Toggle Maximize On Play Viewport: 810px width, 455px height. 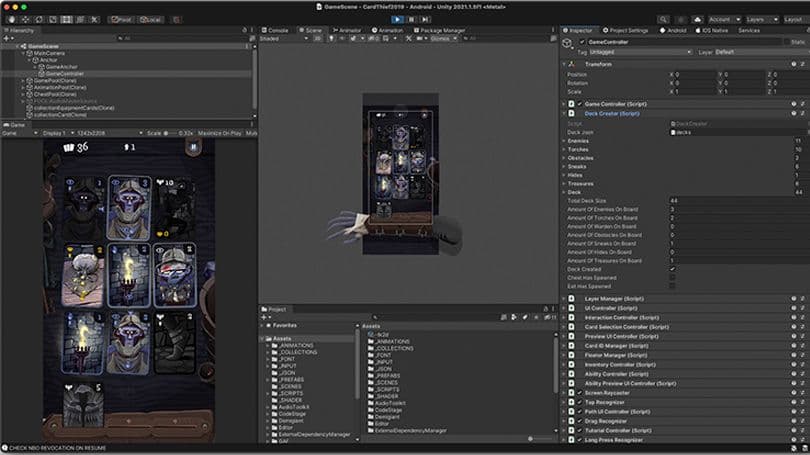(220, 133)
